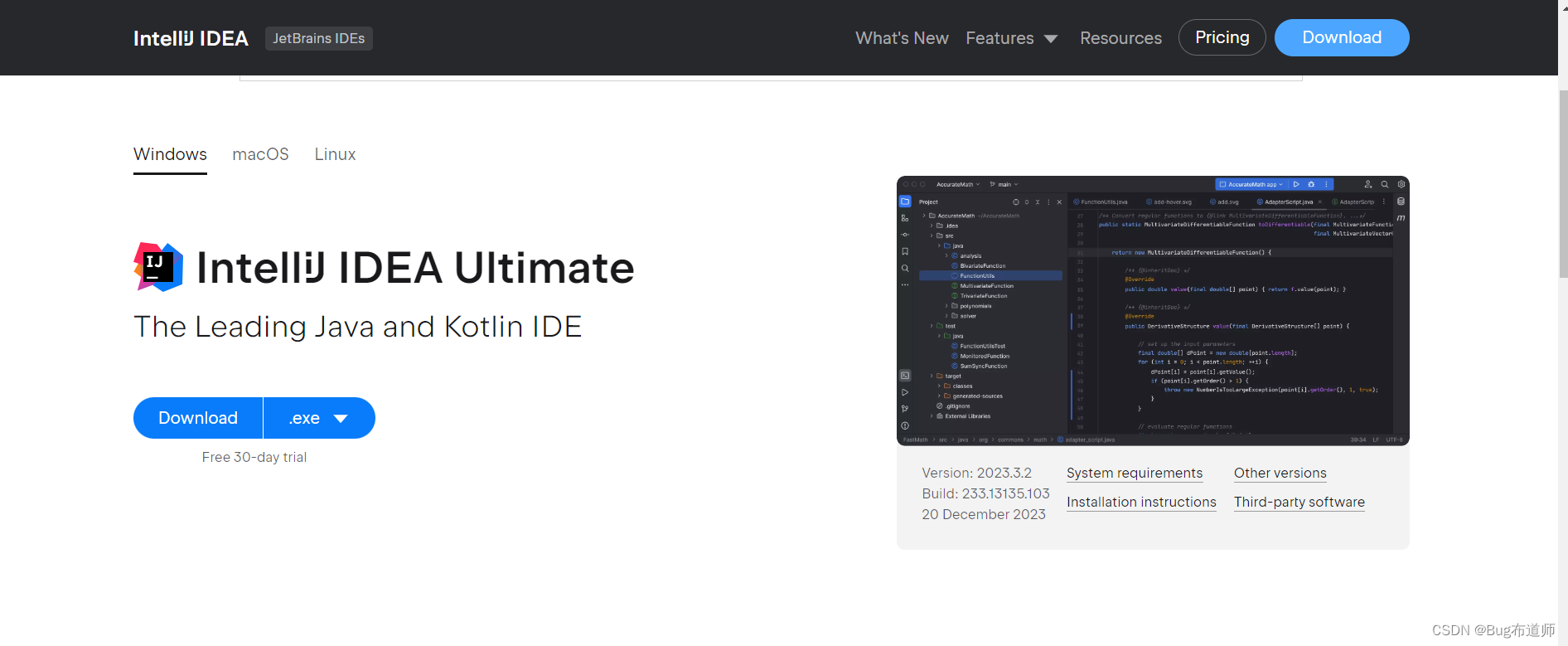The height and width of the screenshot is (646, 1568).
Task: Click the page vertical scrollbar thumb
Action: [1563, 182]
